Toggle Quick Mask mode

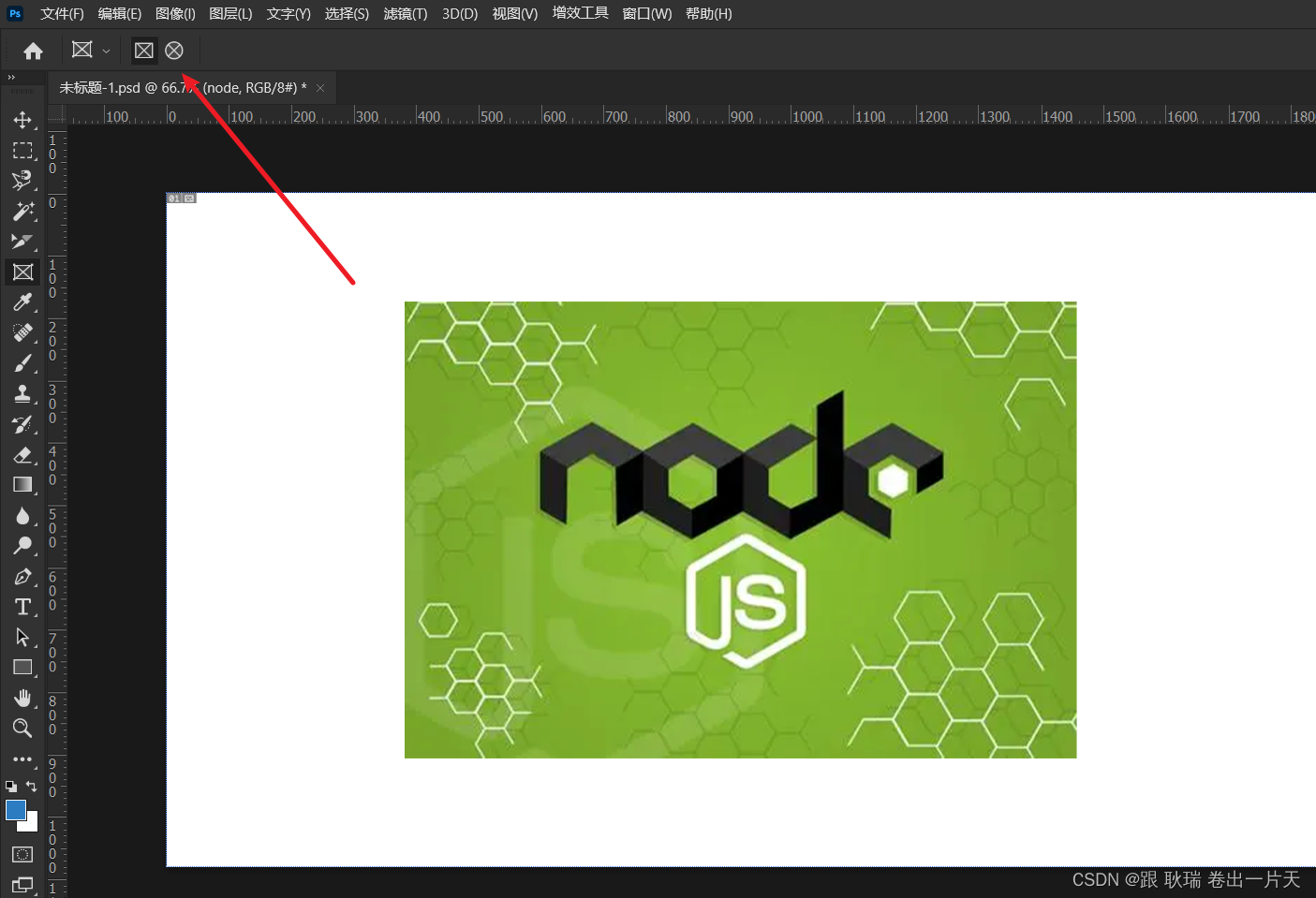22,854
